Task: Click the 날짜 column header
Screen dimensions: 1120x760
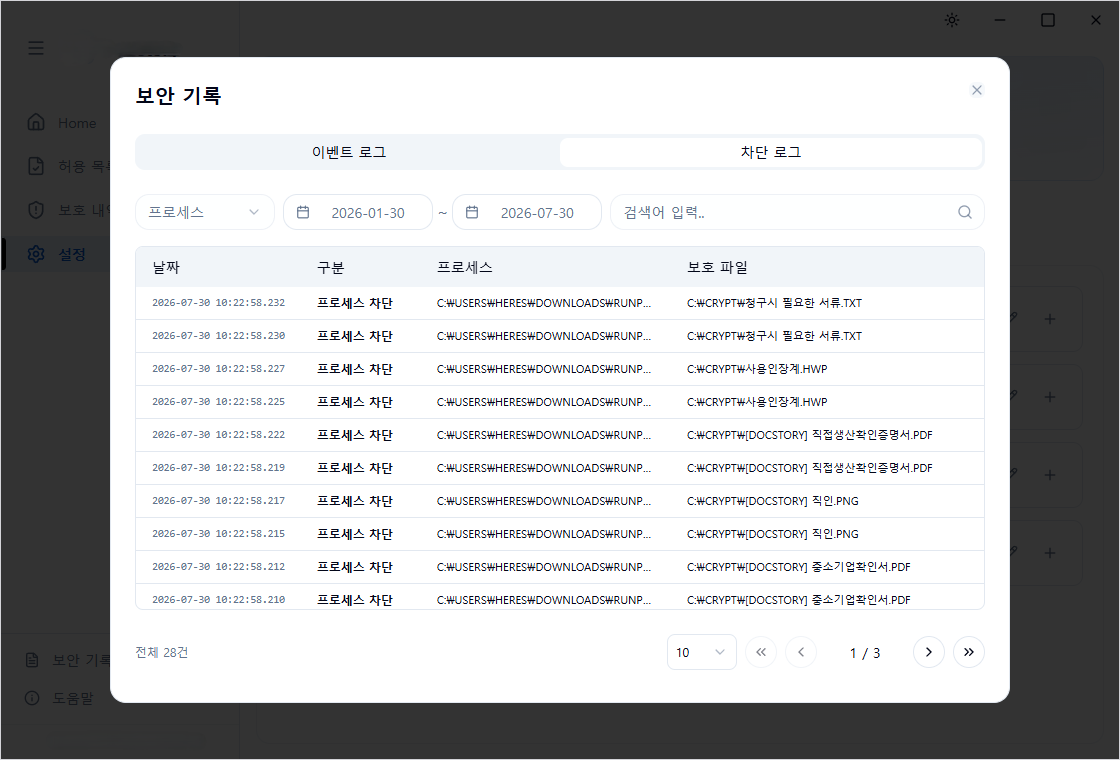Action: (x=166, y=267)
